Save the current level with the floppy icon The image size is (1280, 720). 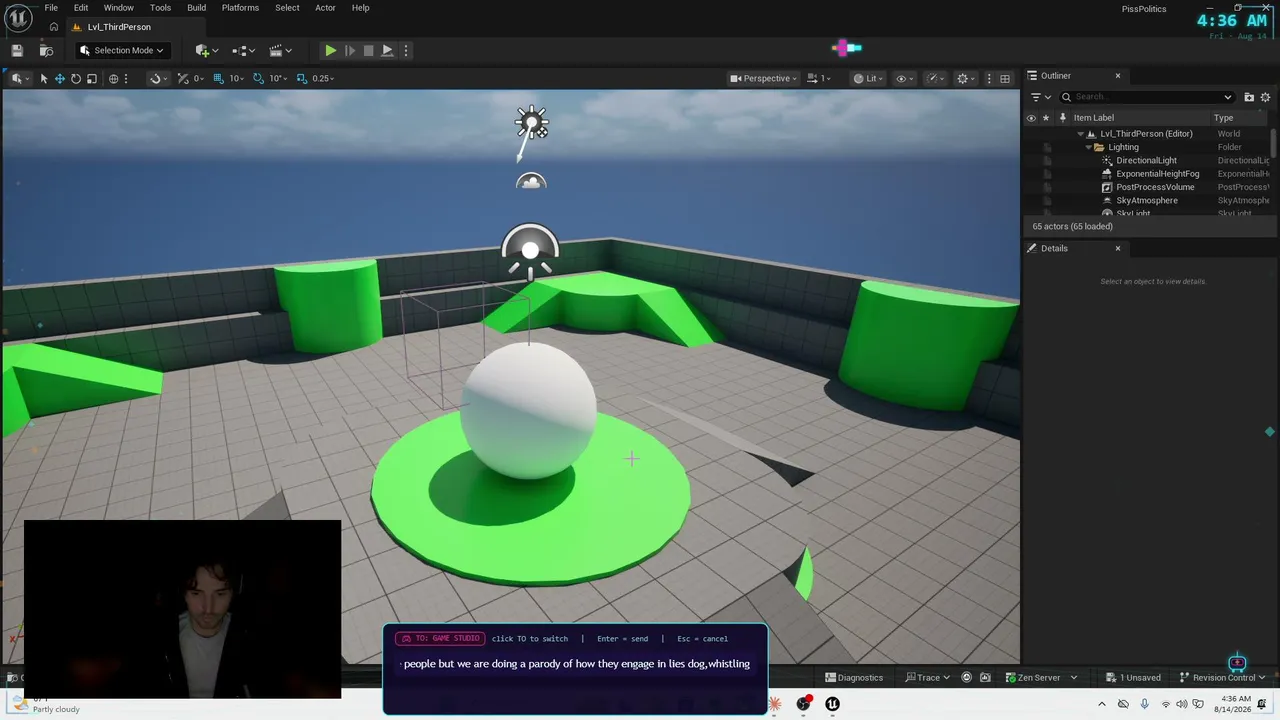pos(17,50)
